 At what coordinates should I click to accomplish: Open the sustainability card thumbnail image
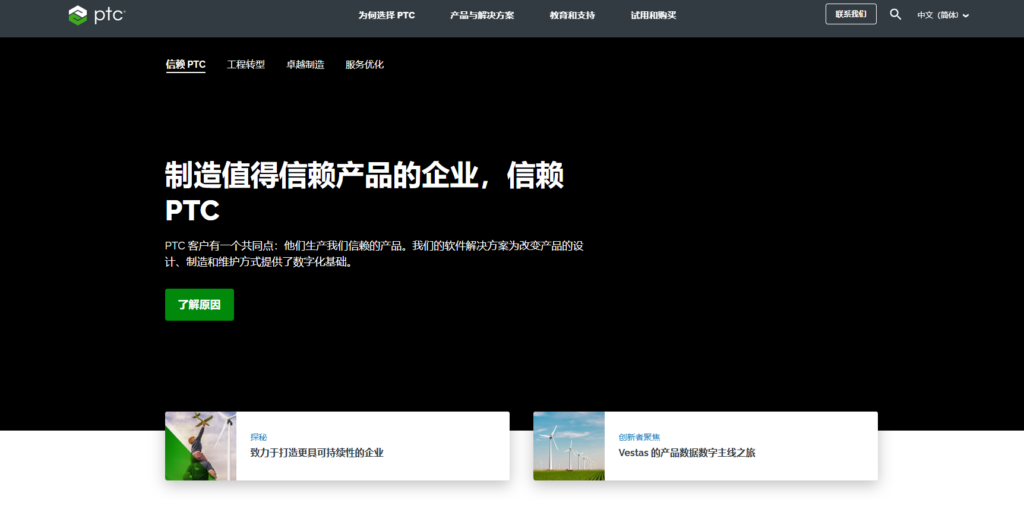[x=201, y=446]
